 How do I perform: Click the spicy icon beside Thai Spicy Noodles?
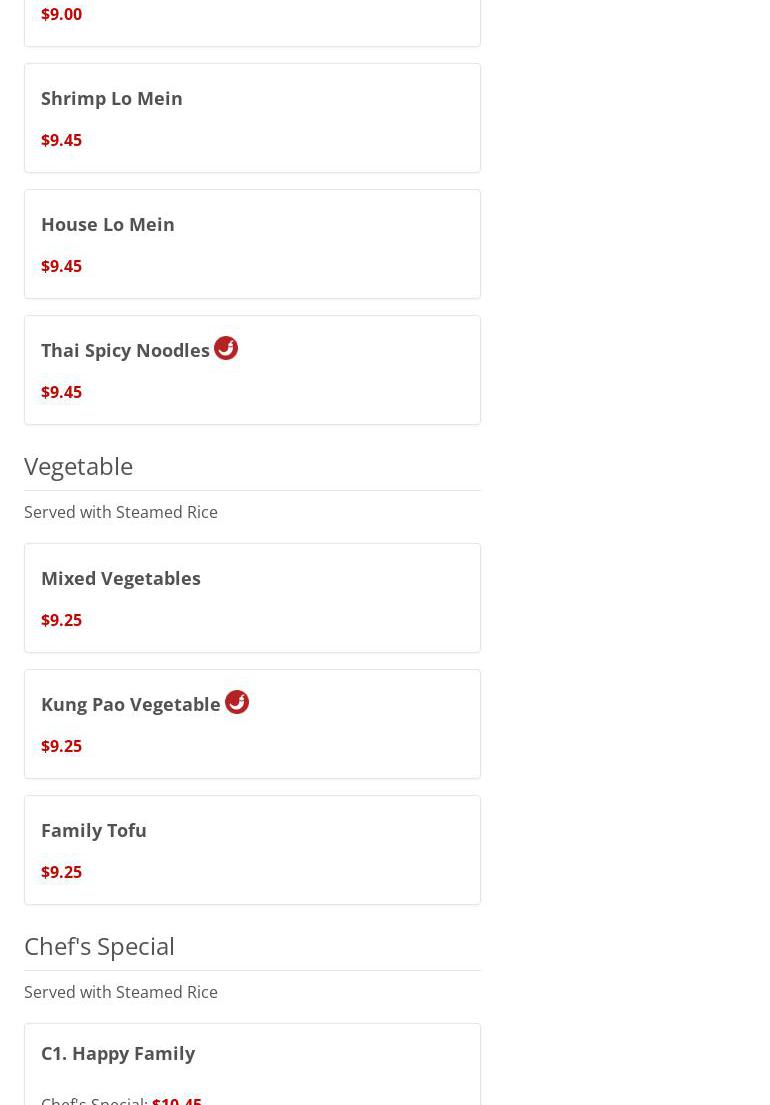(x=226, y=348)
